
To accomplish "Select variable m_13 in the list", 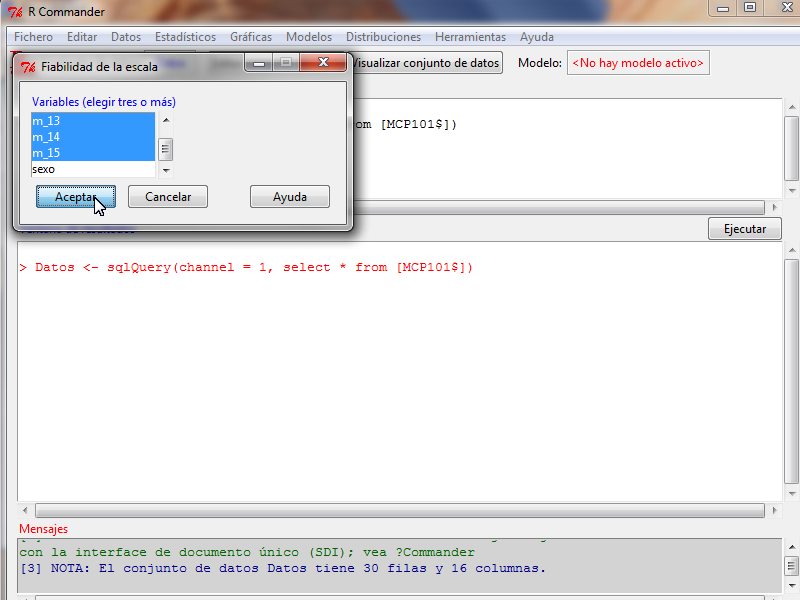I will tap(92, 121).
